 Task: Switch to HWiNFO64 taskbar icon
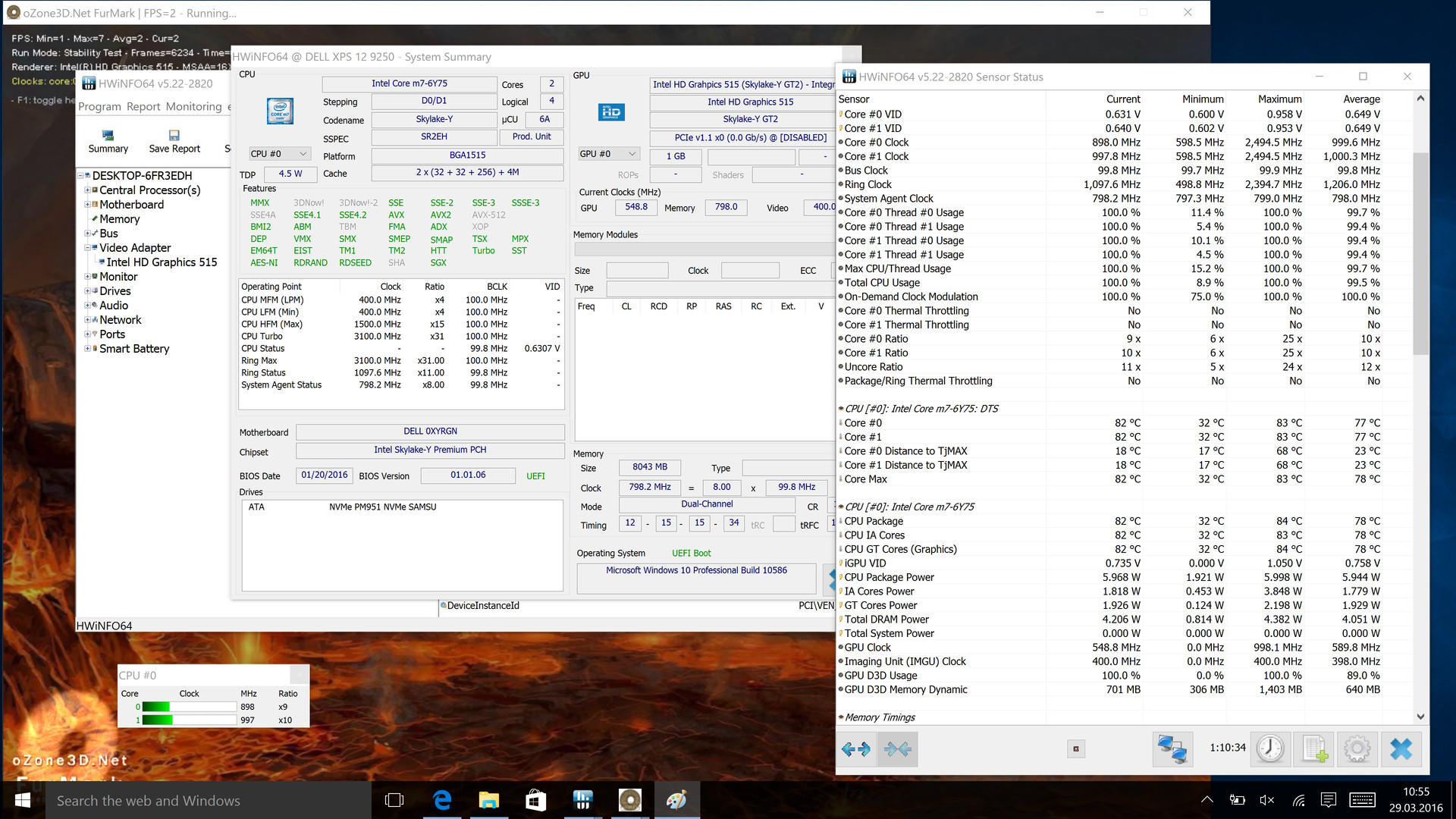pos(583,800)
